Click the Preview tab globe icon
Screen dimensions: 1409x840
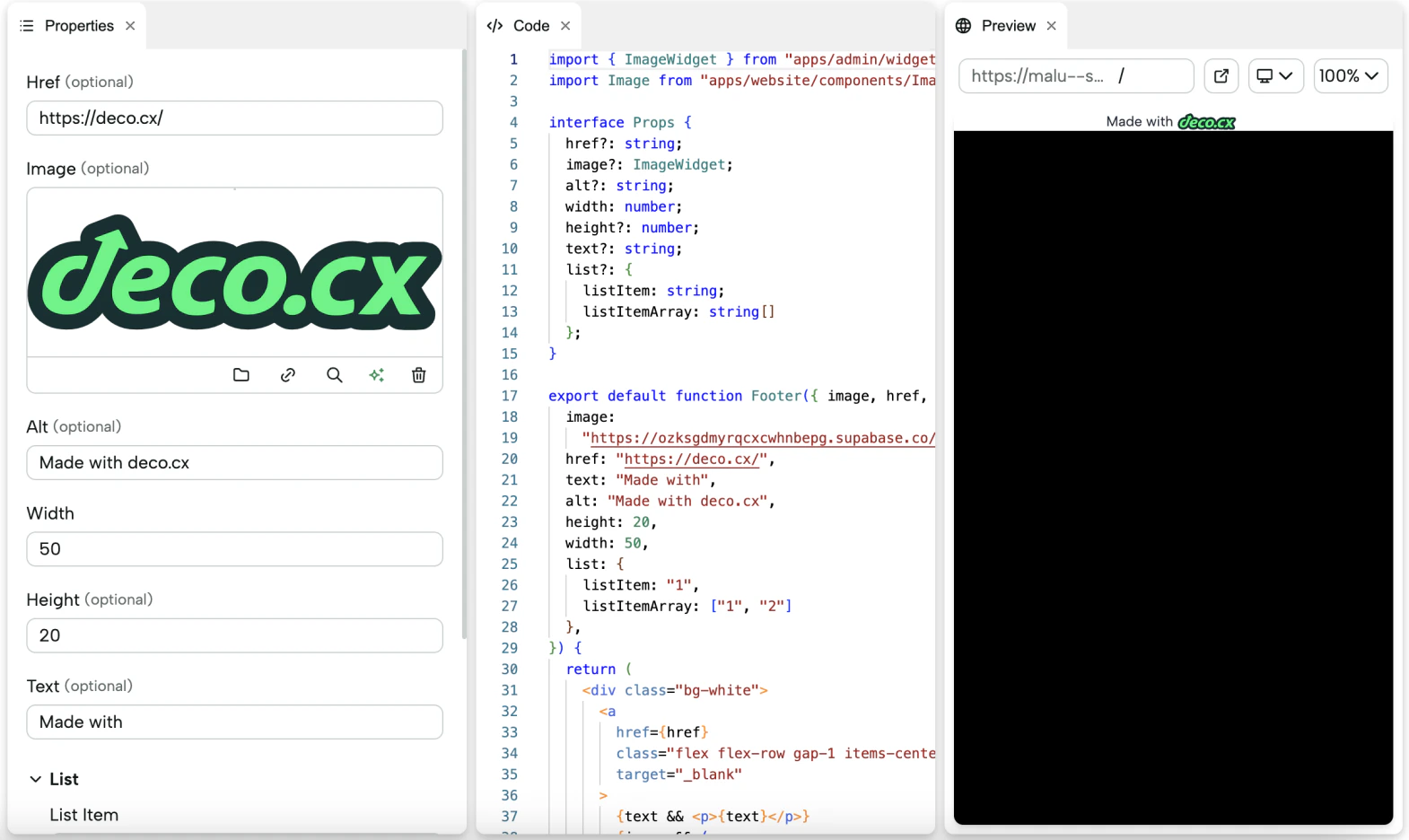(963, 26)
